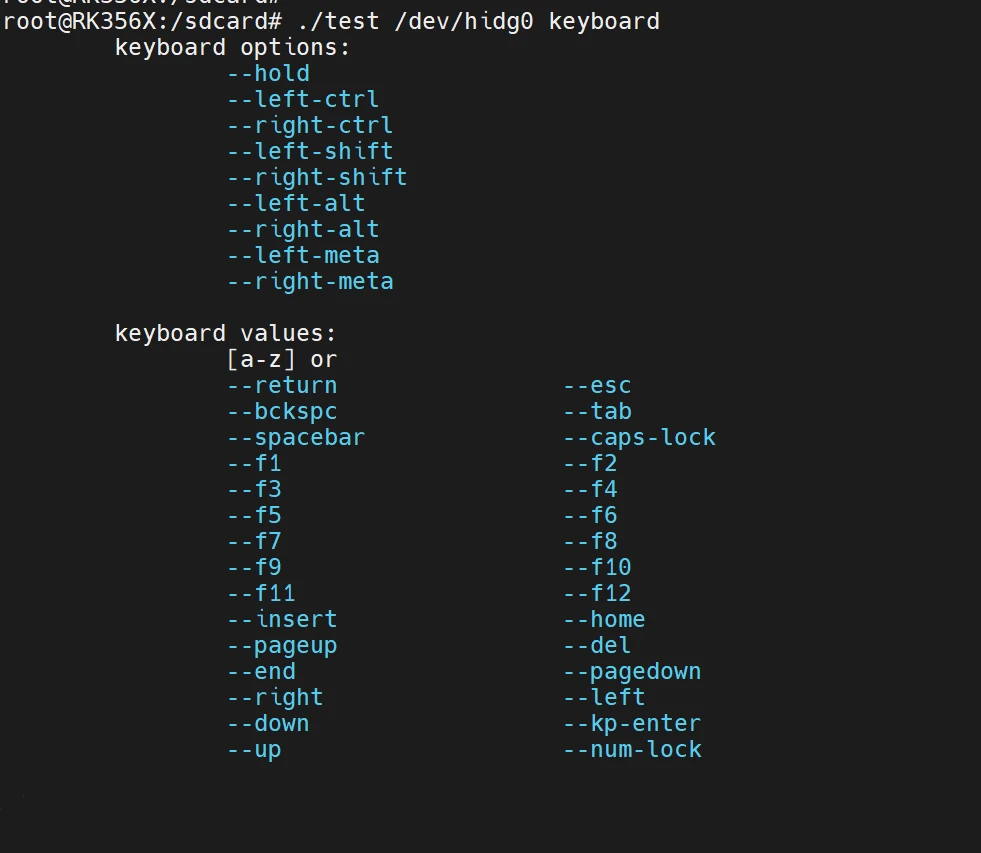Click the --caps-lock value
981x853 pixels.
(x=639, y=437)
